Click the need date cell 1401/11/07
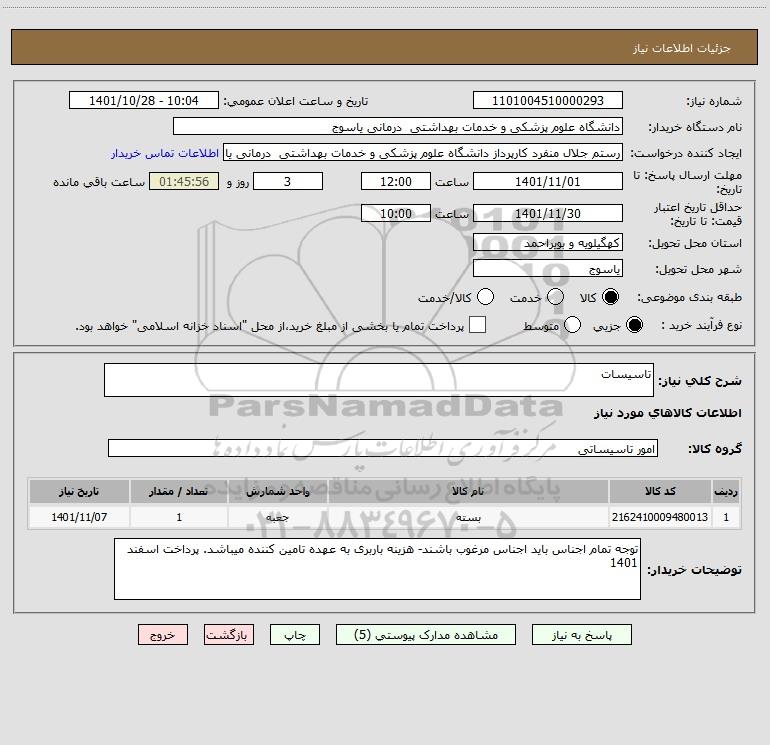770x745 pixels. coord(79,517)
